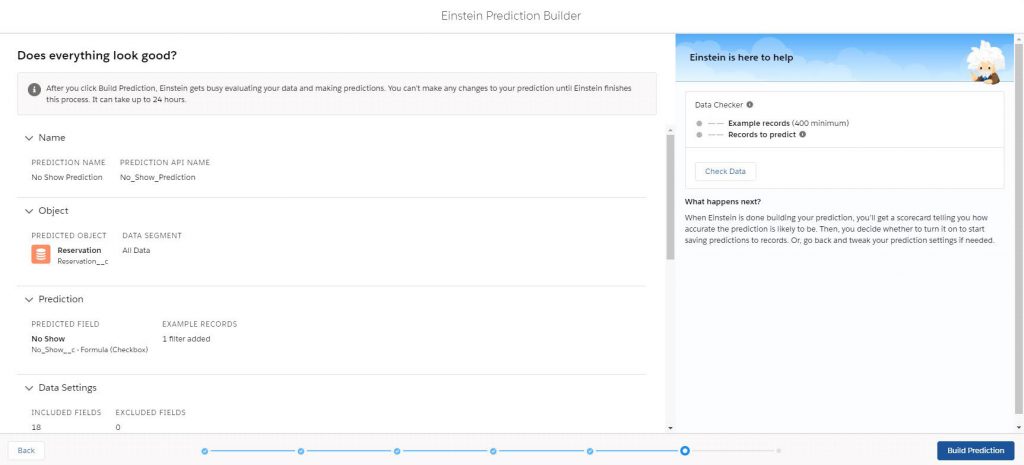Viewport: 1024px width, 465px height.
Task: Collapse the Prediction section
Action: point(28,299)
